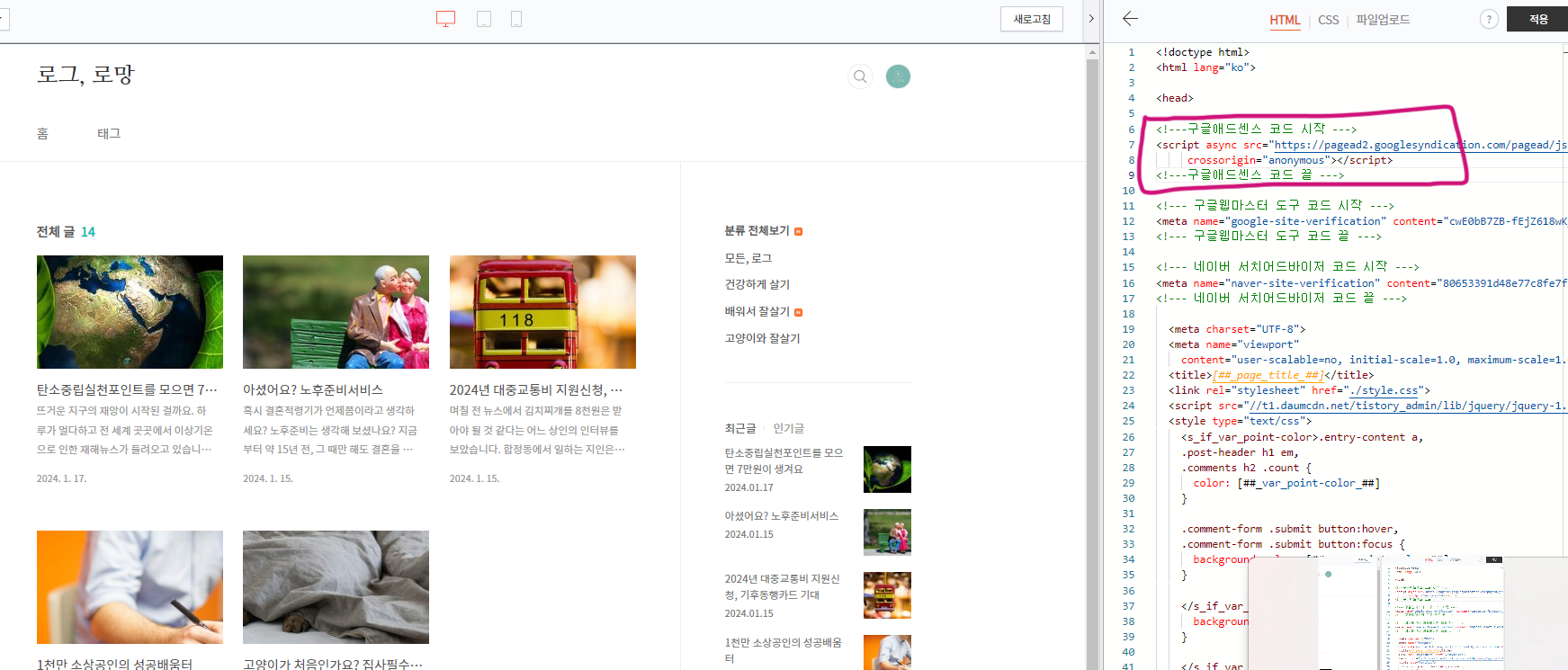
Task: Switch preview to tablet view icon
Action: pyautogui.click(x=484, y=19)
